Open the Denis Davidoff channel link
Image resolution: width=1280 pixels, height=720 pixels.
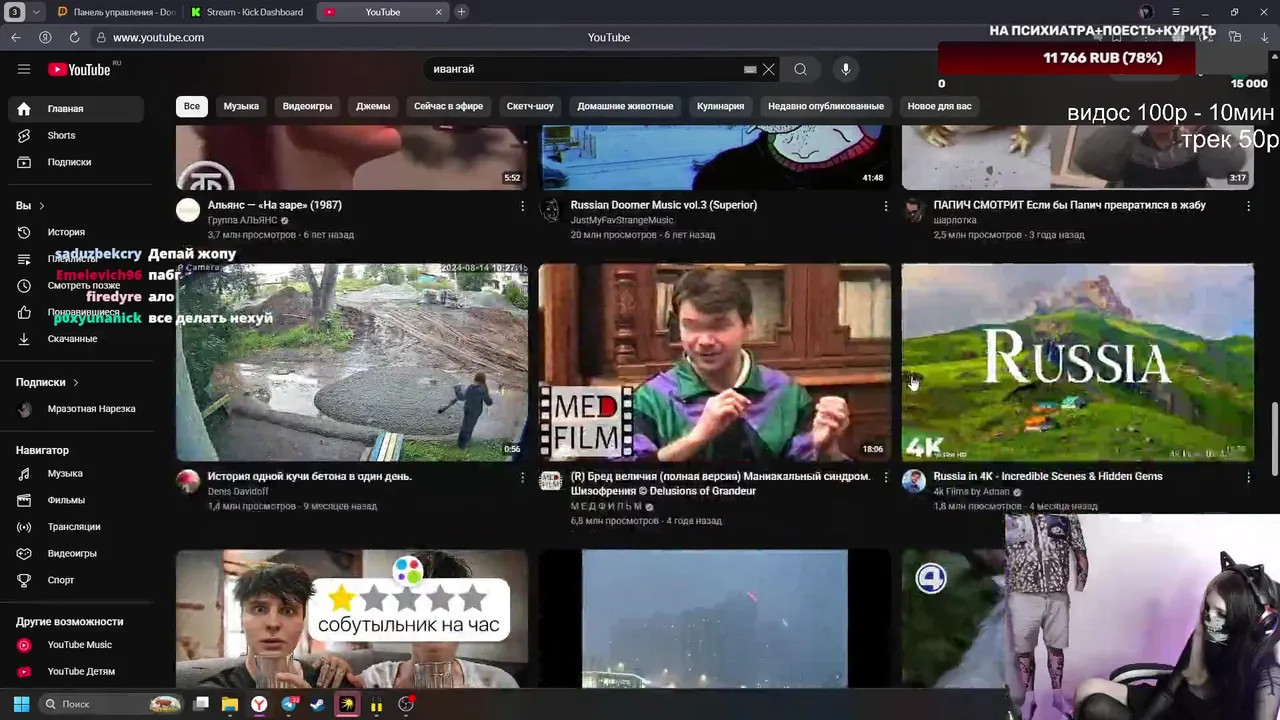point(238,491)
